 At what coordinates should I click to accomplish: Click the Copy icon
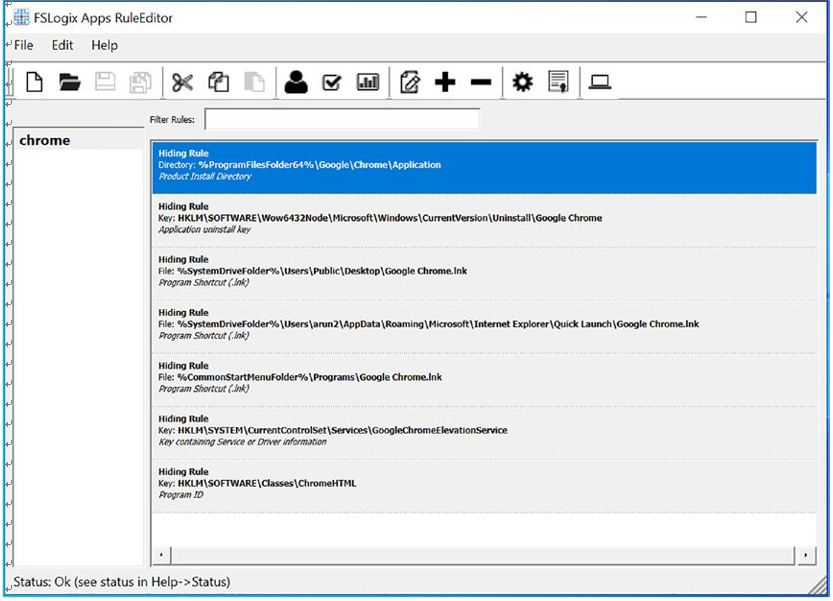pyautogui.click(x=218, y=82)
